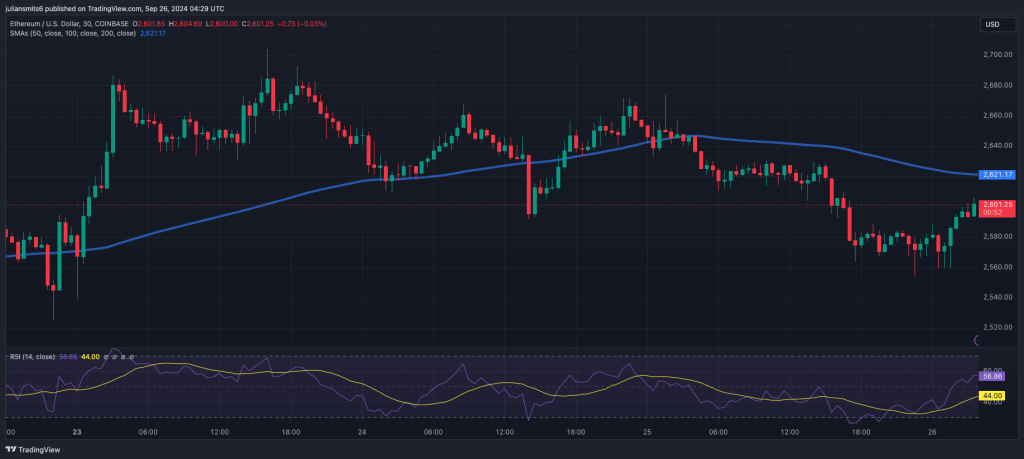Click the open value O2,601.85
This screenshot has width=1024, height=459.
[x=150, y=24]
